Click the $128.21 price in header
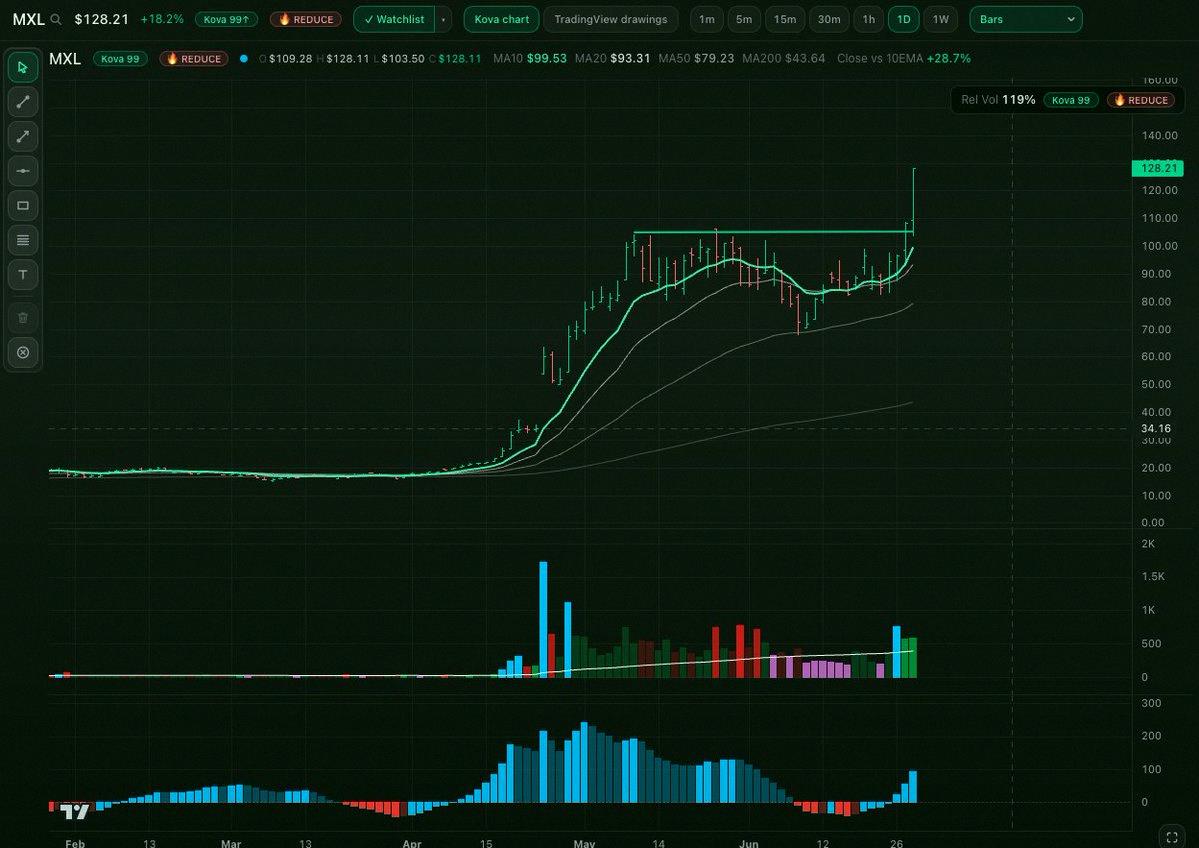The width and height of the screenshot is (1199, 848). coord(102,19)
